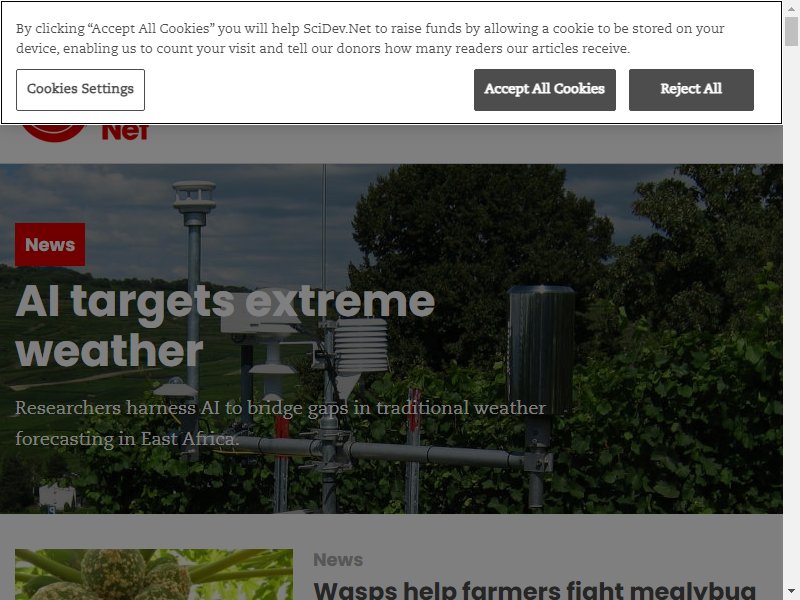Click the scrollbar up arrow
800x600 pixels.
791,8
